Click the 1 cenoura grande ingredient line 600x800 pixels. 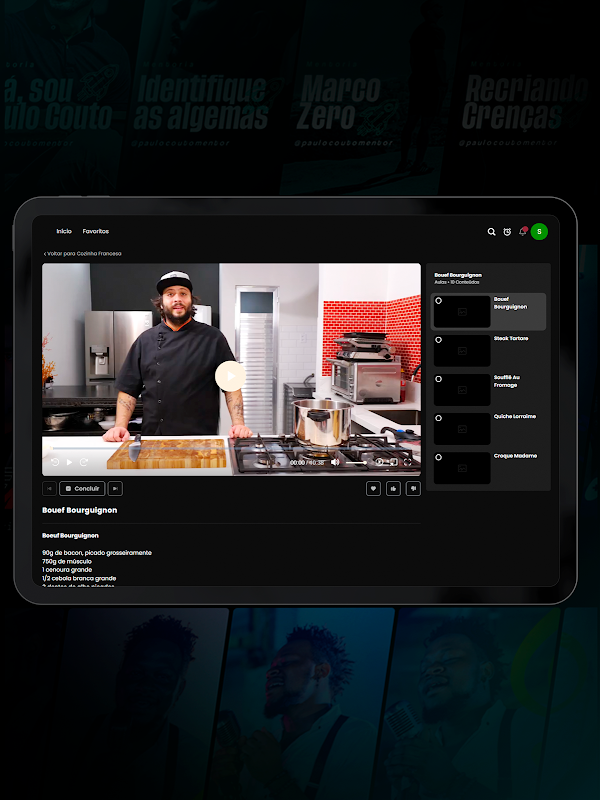67,570
